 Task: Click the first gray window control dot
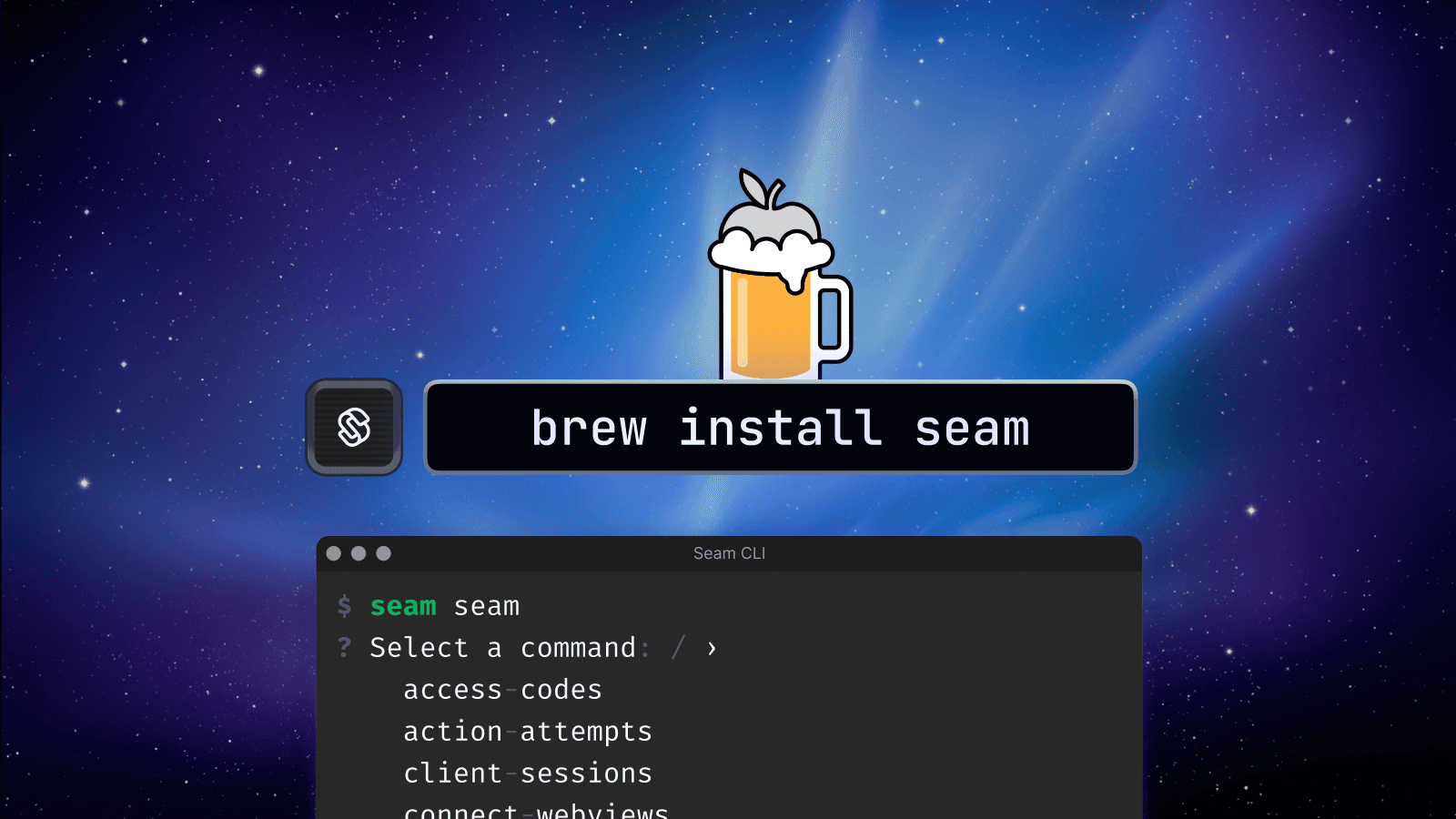point(334,553)
